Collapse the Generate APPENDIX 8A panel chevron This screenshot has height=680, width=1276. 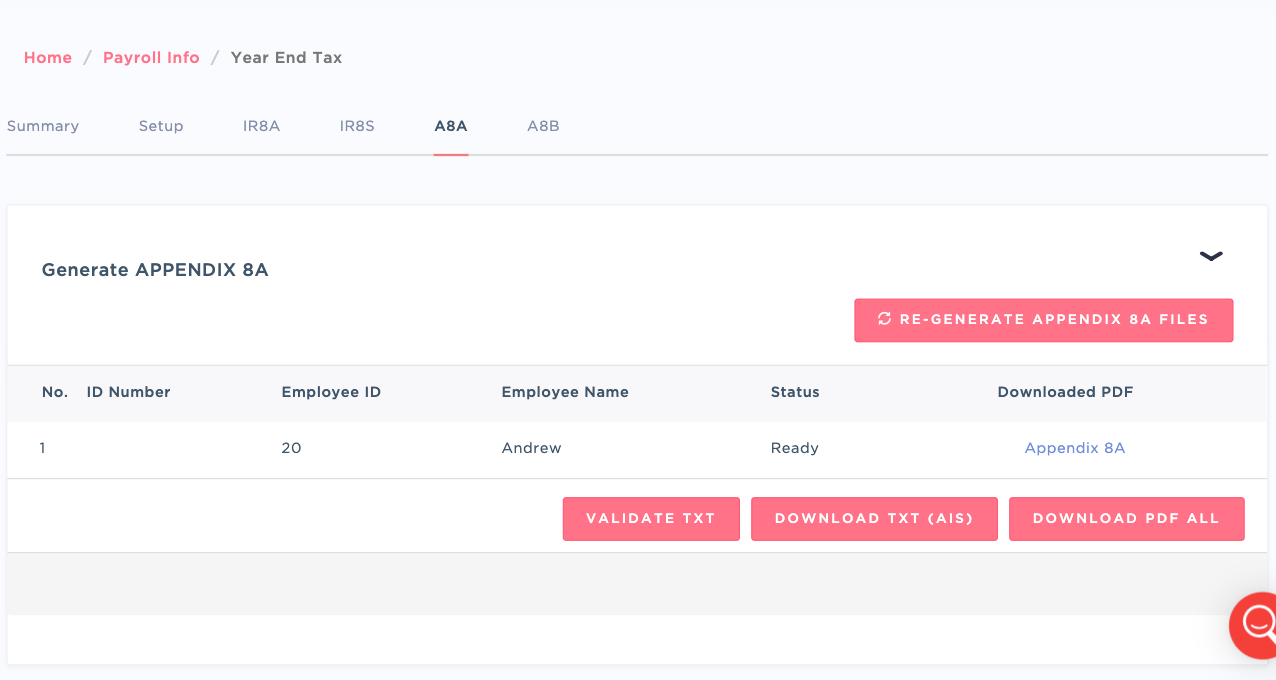[1211, 256]
